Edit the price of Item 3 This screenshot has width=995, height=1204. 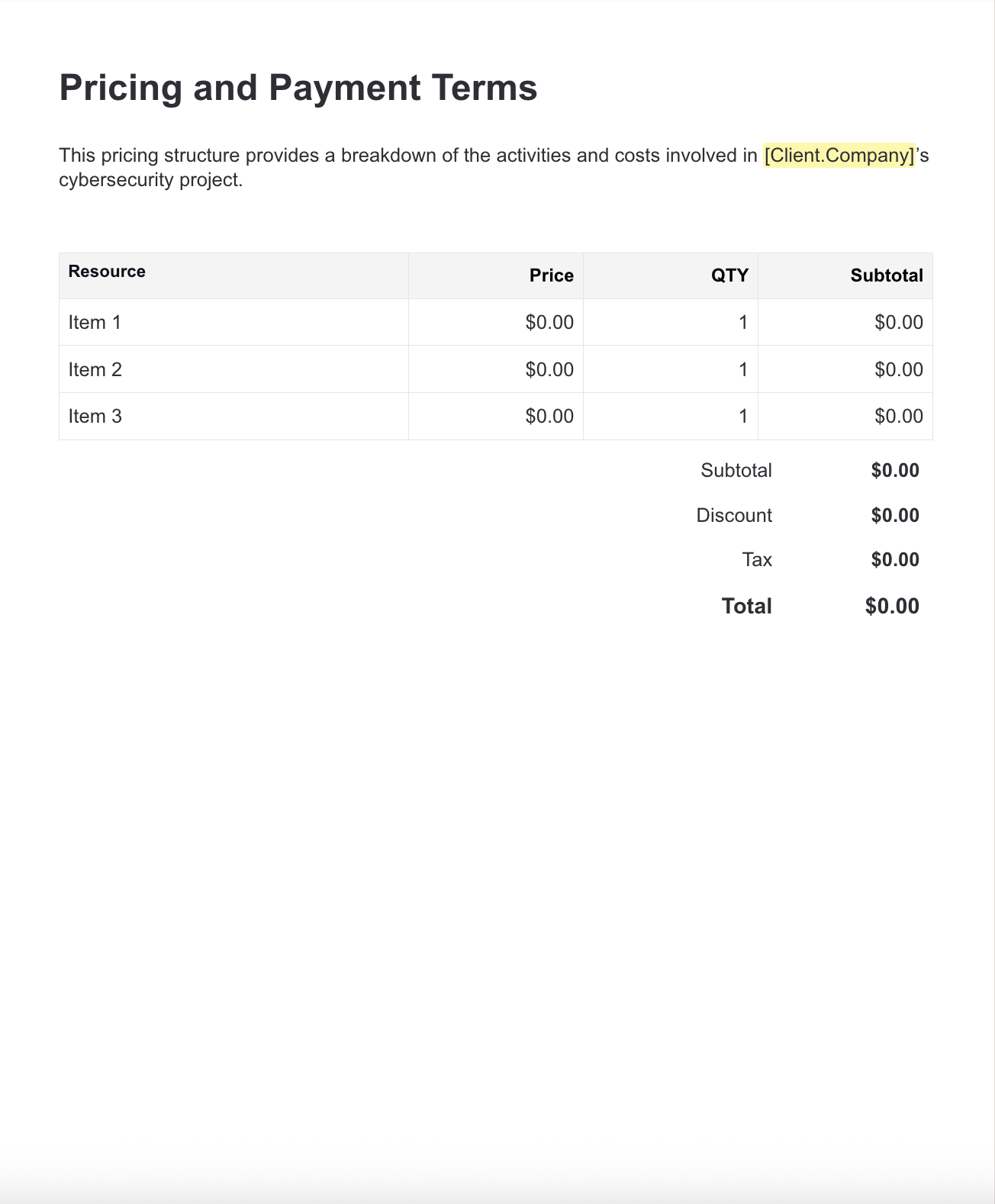click(x=549, y=416)
